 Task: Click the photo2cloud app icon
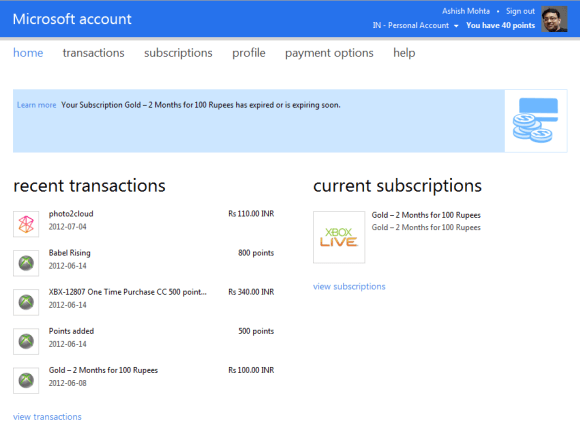pyautogui.click(x=26, y=224)
